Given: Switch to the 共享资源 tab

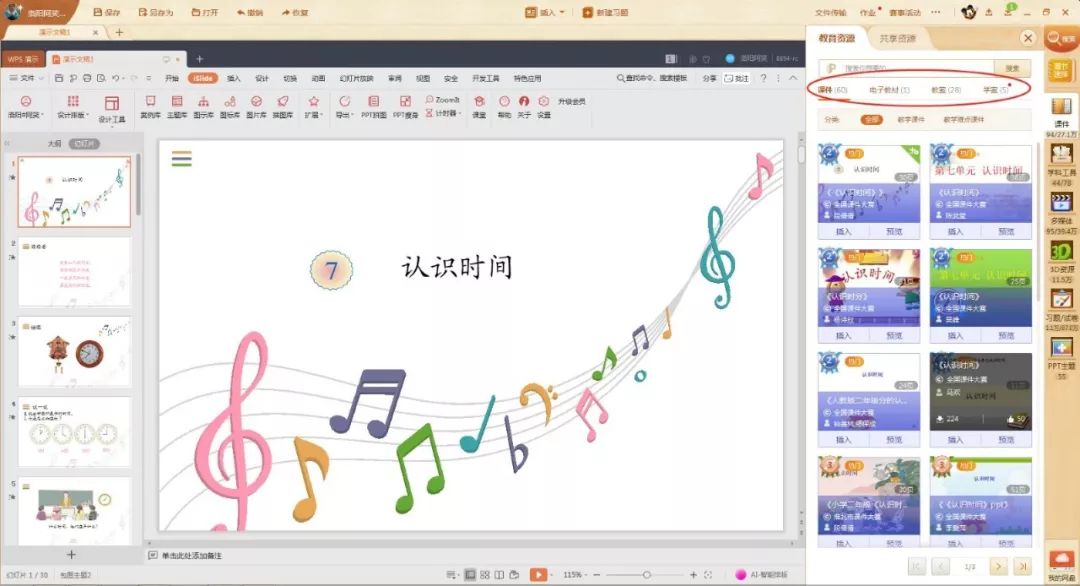Looking at the screenshot, I should [897, 38].
